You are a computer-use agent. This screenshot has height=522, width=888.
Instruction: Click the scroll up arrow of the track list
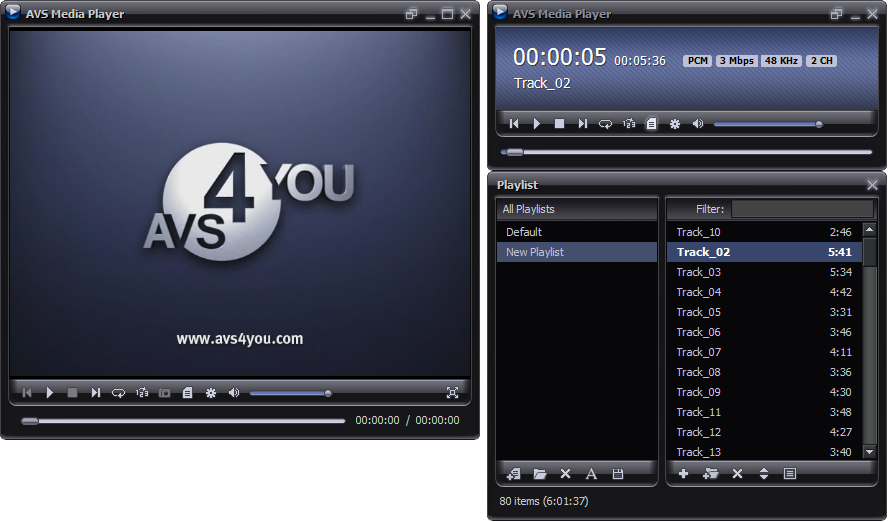tap(869, 229)
